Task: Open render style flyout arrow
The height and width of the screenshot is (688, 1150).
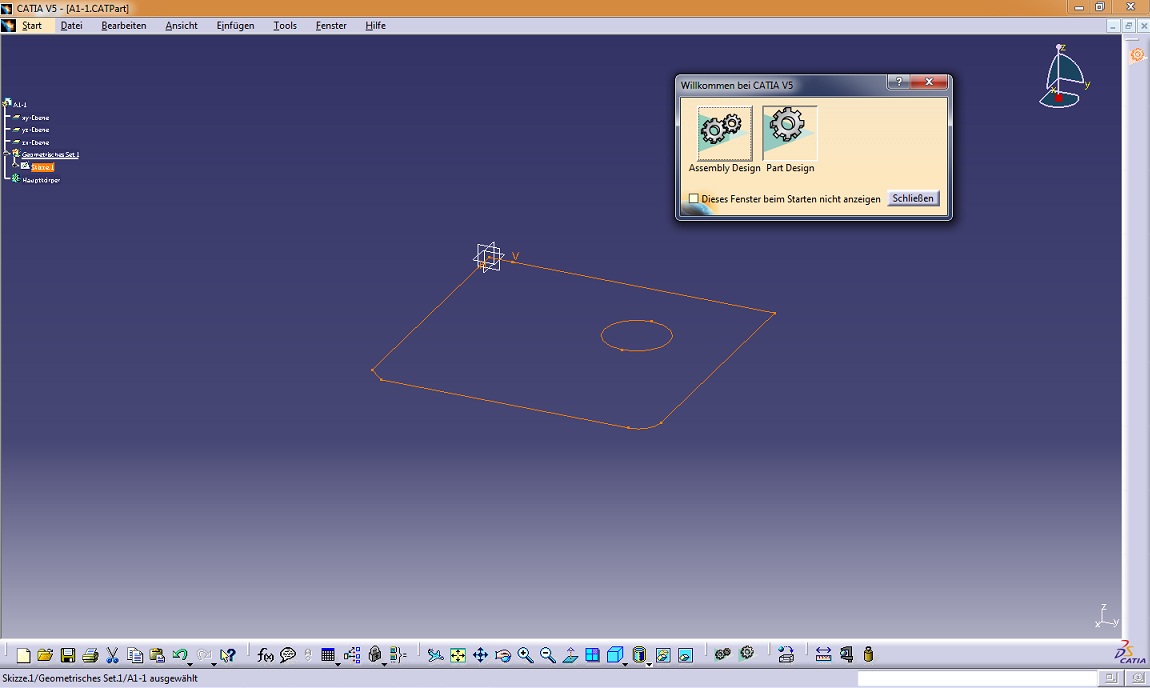Action: [x=649, y=663]
